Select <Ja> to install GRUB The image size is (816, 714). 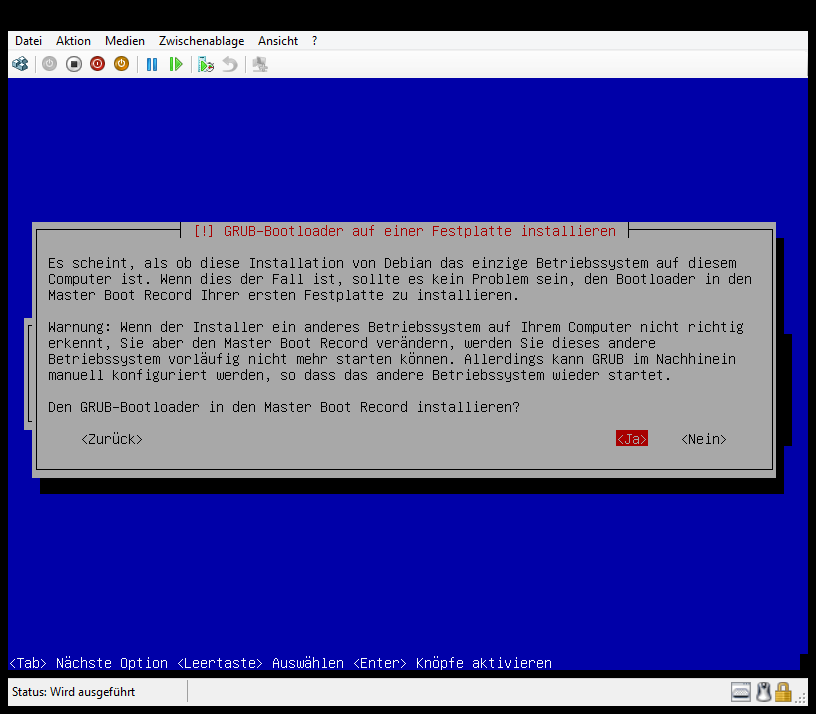point(632,439)
